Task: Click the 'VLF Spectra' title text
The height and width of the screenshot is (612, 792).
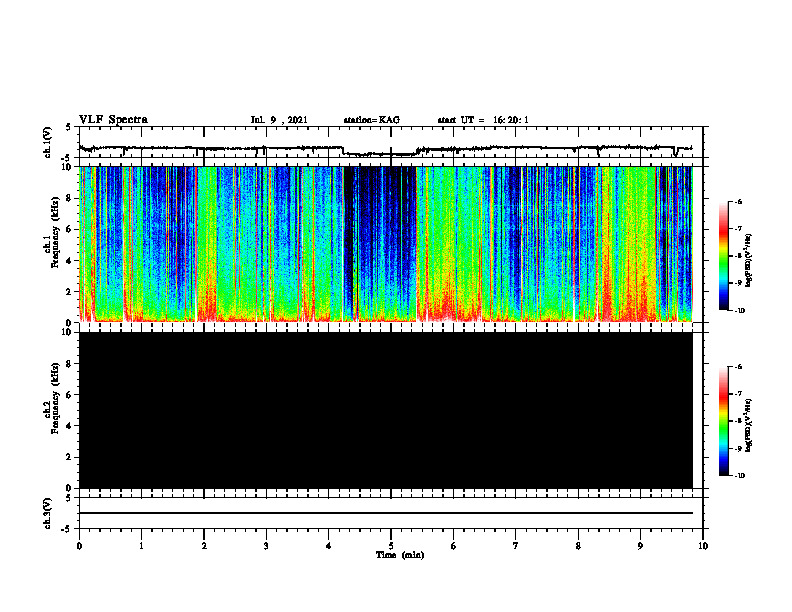Action: [x=113, y=120]
